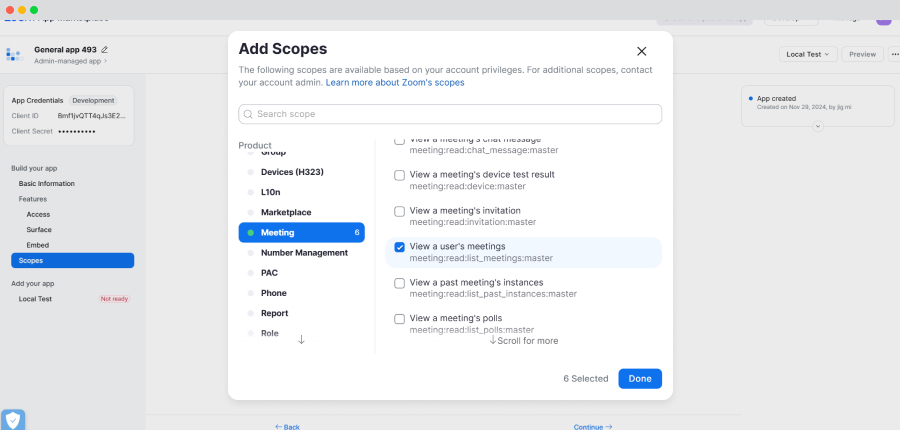Click macOS green fullscreen window button
The width and height of the screenshot is (900, 430).
click(x=34, y=10)
